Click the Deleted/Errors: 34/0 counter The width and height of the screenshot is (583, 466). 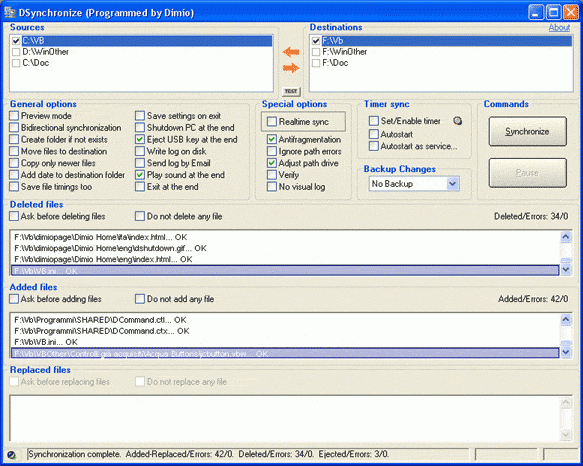531,216
